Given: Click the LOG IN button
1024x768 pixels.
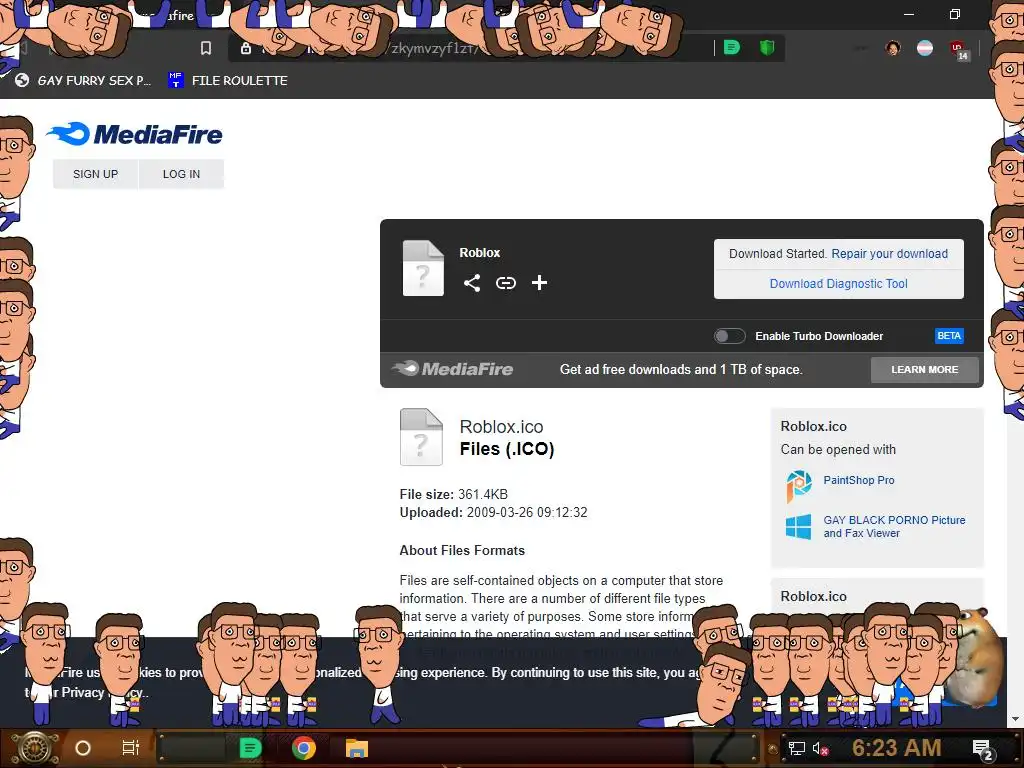Looking at the screenshot, I should [x=182, y=174].
